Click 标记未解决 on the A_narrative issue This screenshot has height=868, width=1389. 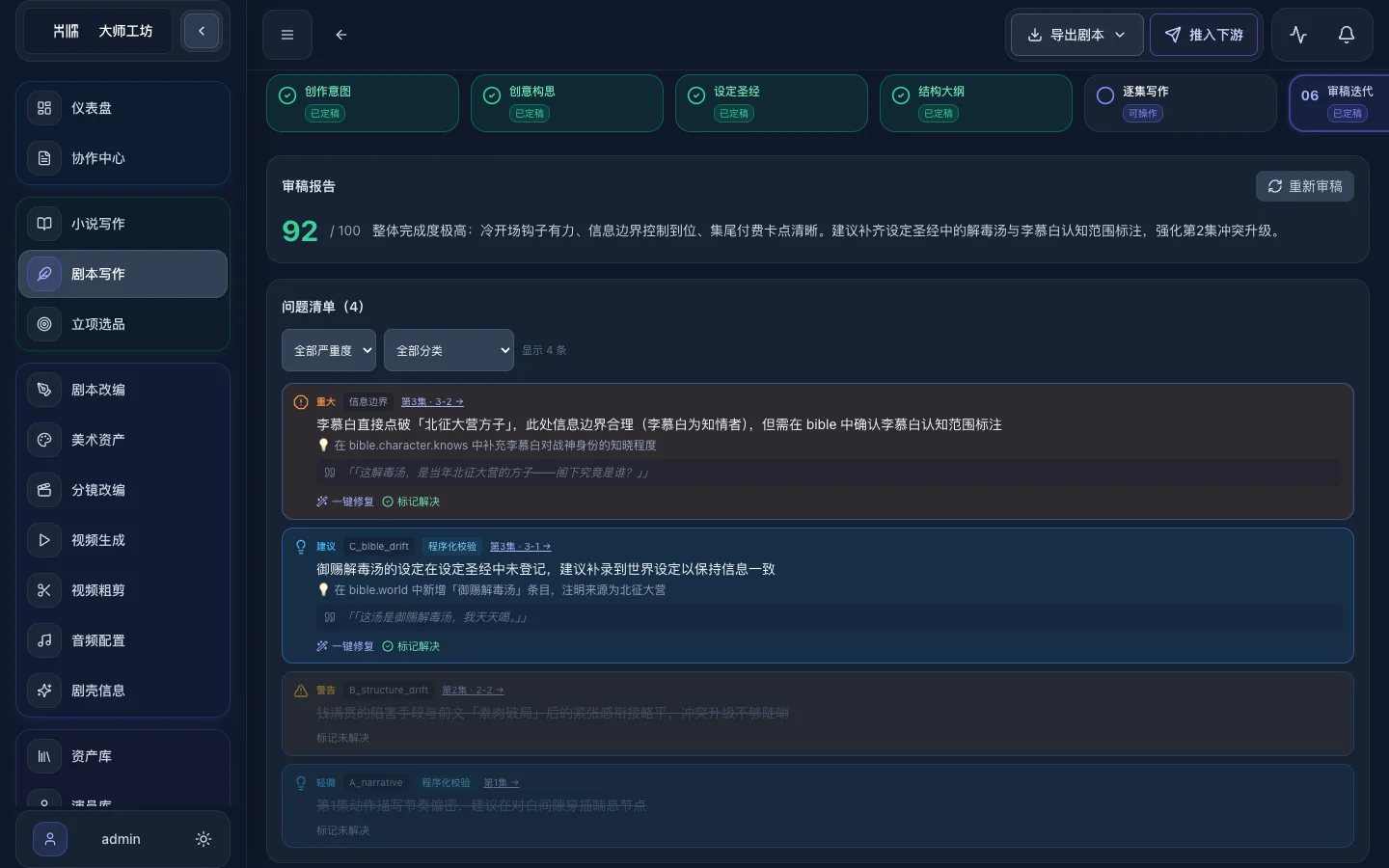342,830
